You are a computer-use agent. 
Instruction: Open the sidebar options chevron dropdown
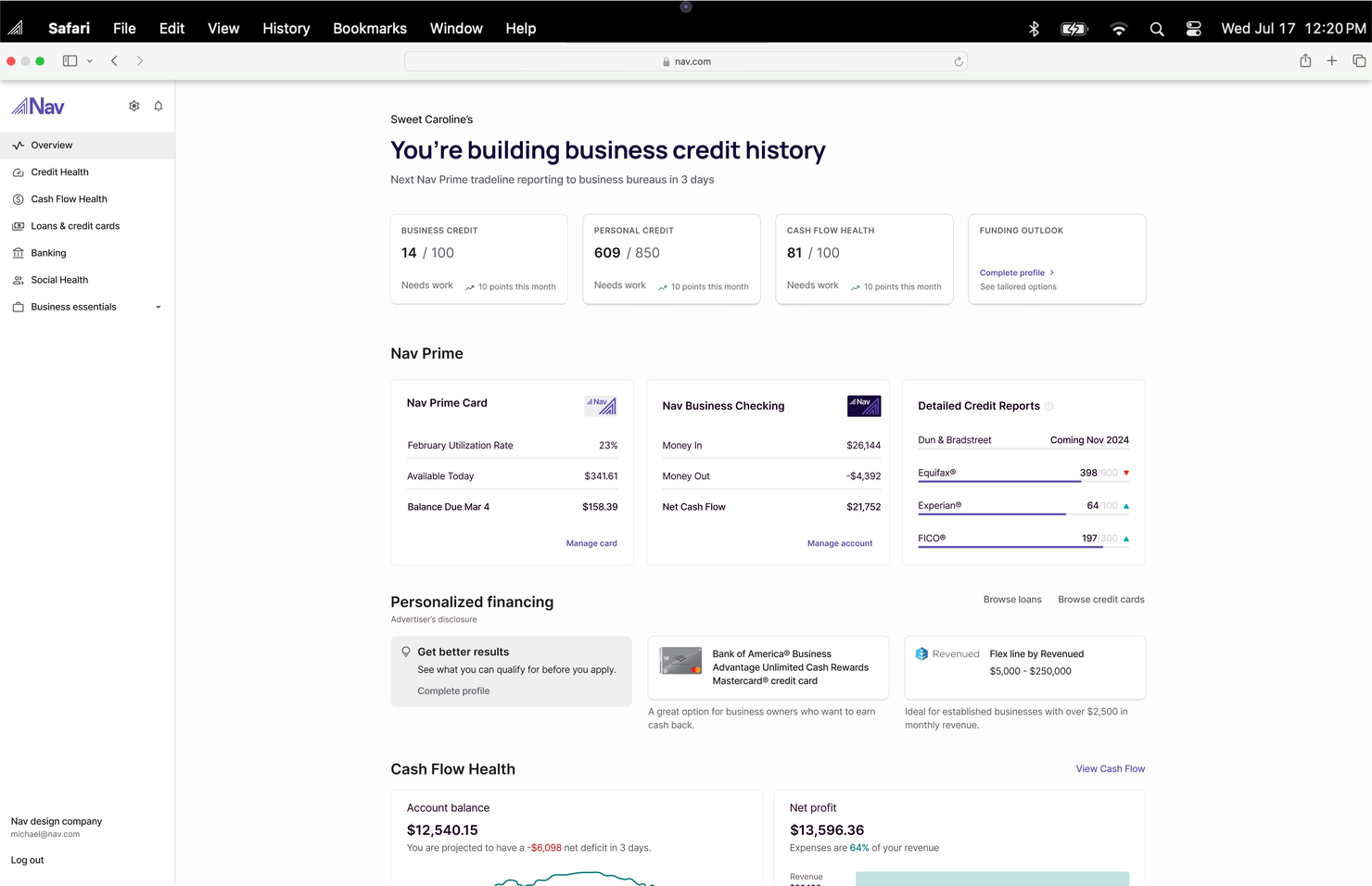coord(90,60)
